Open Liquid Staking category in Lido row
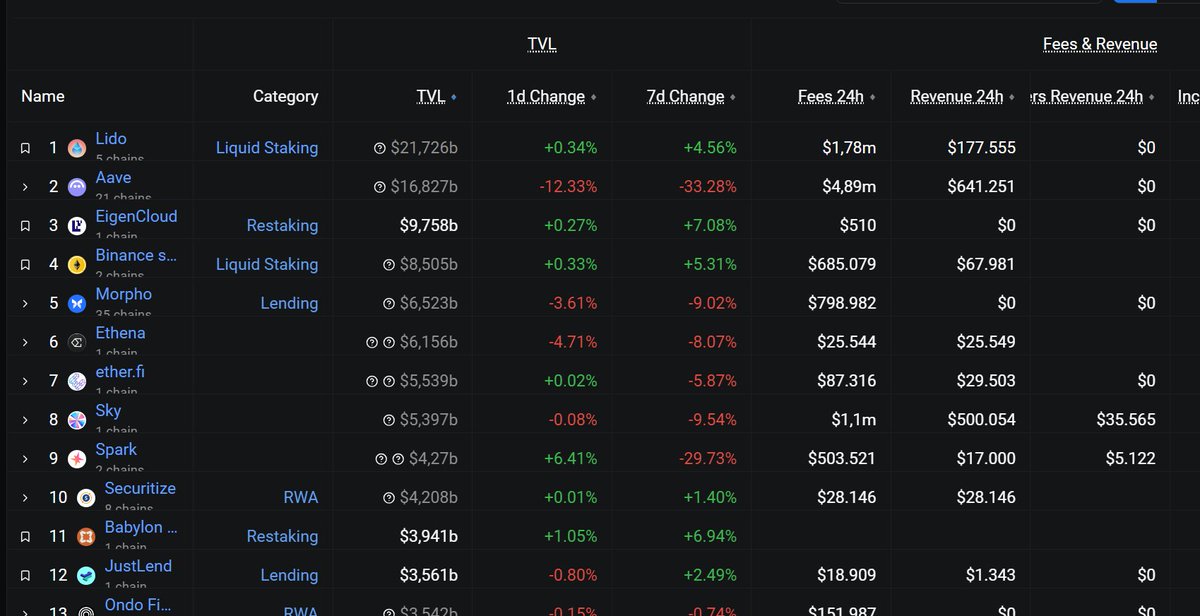The image size is (1200, 616). (267, 148)
